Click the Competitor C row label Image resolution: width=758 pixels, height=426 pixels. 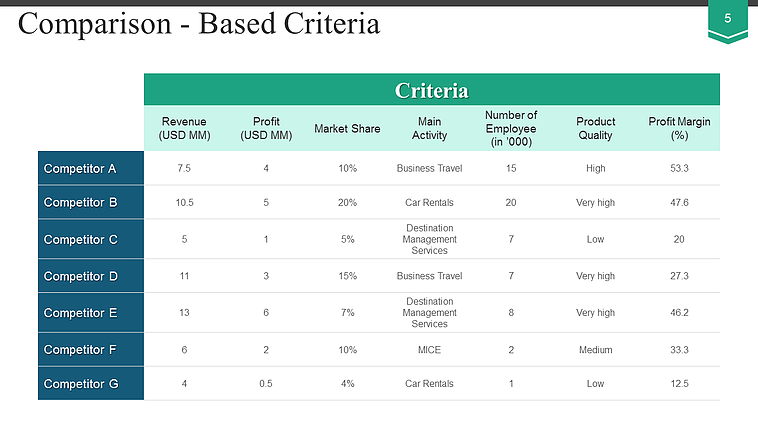click(91, 239)
